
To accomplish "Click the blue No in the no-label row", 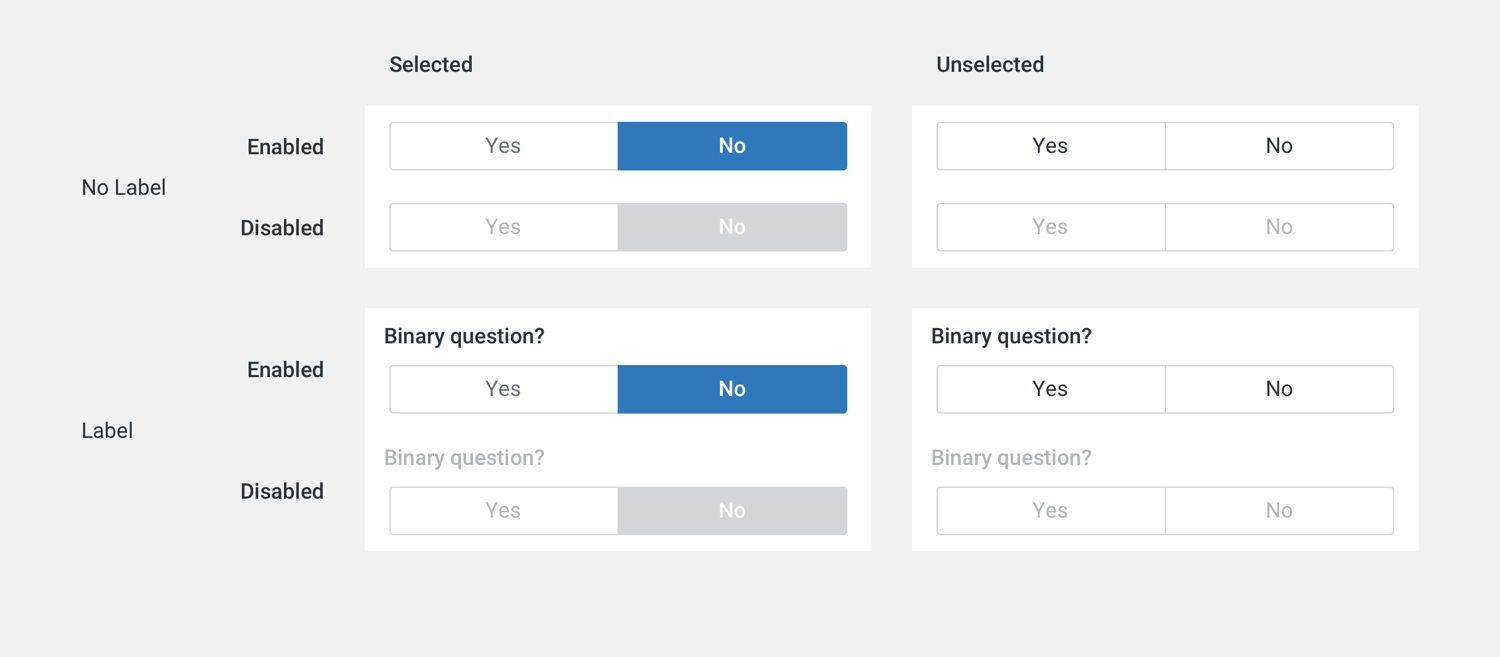I will [x=732, y=146].
